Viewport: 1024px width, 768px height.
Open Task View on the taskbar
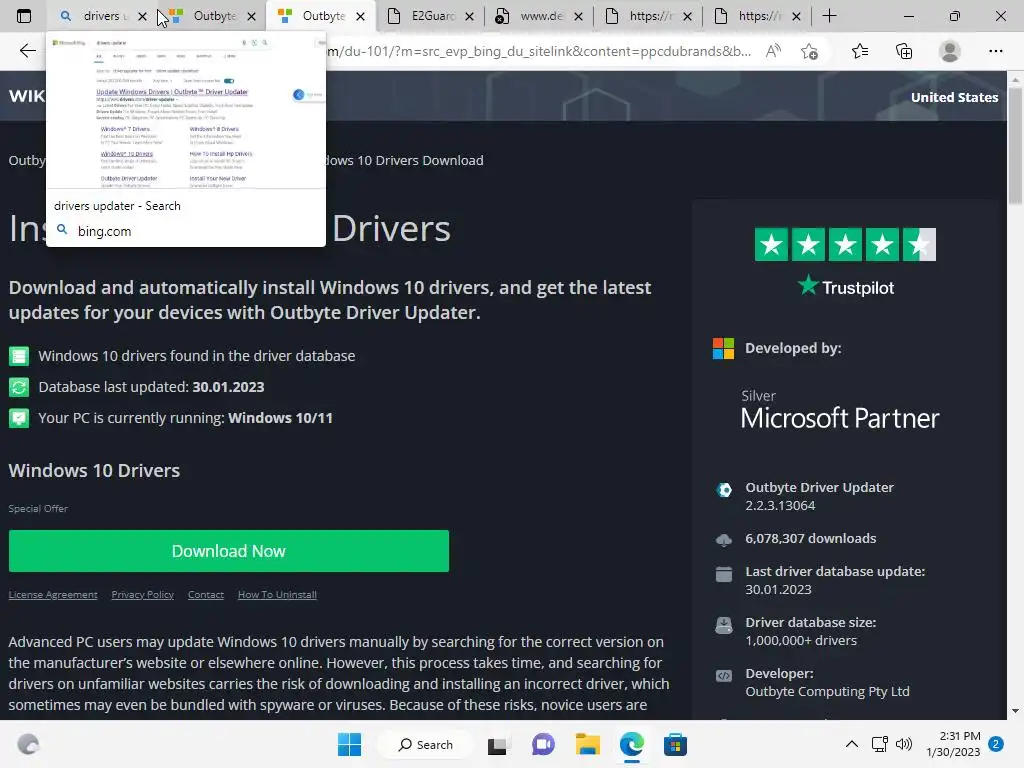point(497,744)
